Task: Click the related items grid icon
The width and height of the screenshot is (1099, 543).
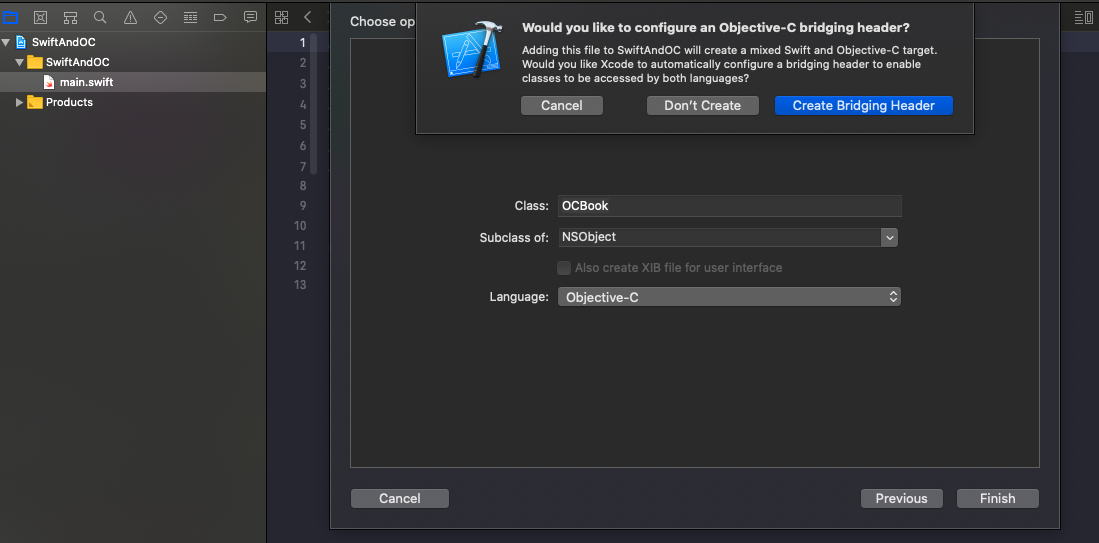Action: click(x=282, y=17)
